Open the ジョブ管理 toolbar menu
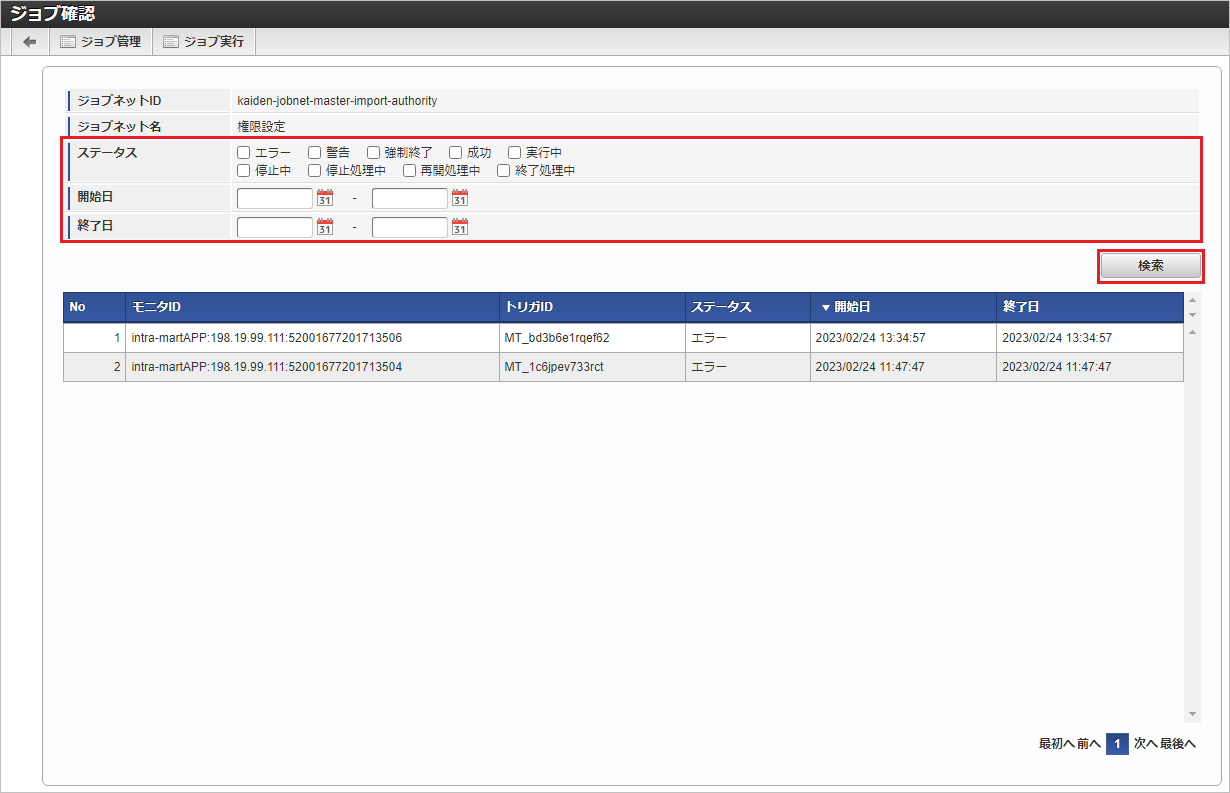The image size is (1230, 793). (x=100, y=42)
